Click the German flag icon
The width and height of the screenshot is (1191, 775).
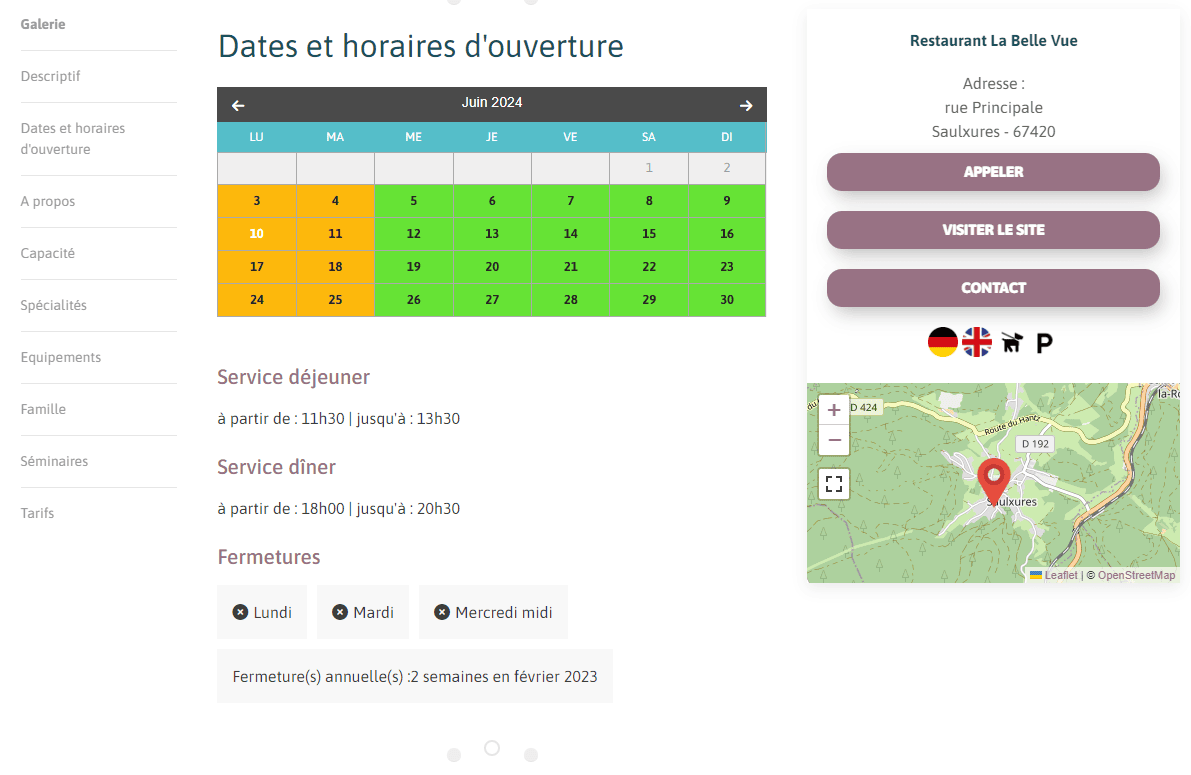pos(943,342)
